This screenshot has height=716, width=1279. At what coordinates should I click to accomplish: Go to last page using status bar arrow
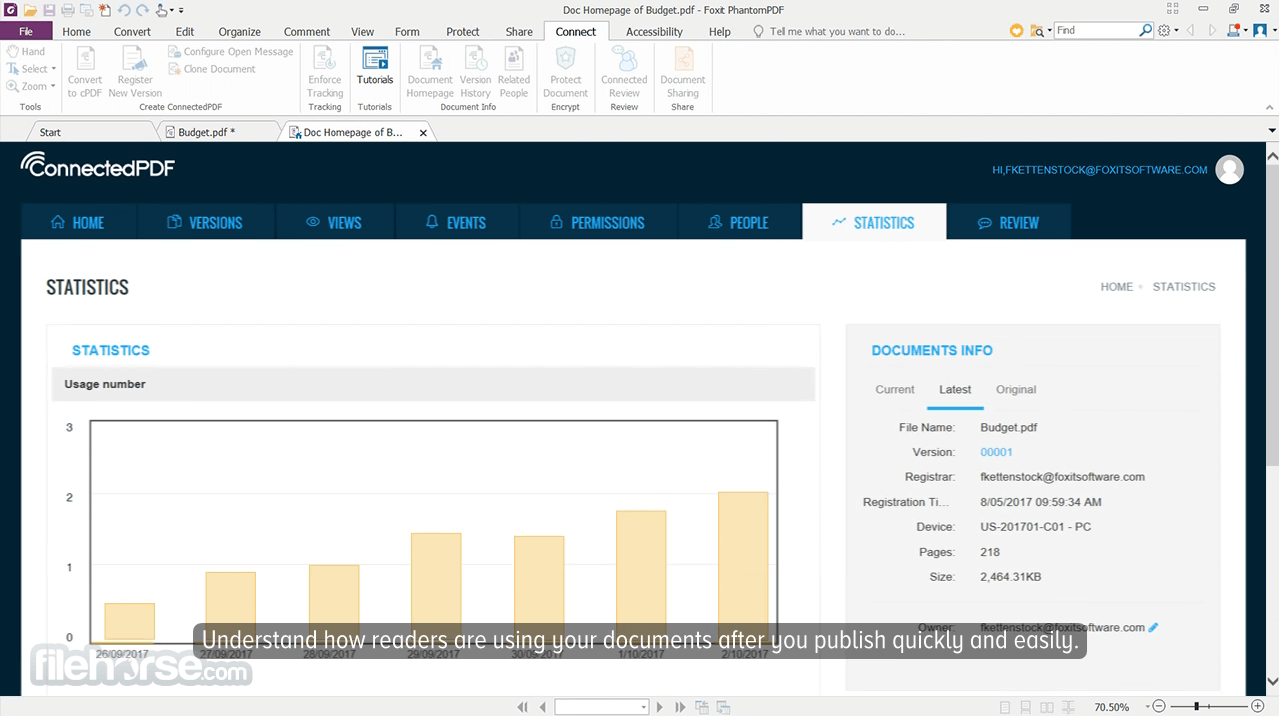(x=680, y=707)
